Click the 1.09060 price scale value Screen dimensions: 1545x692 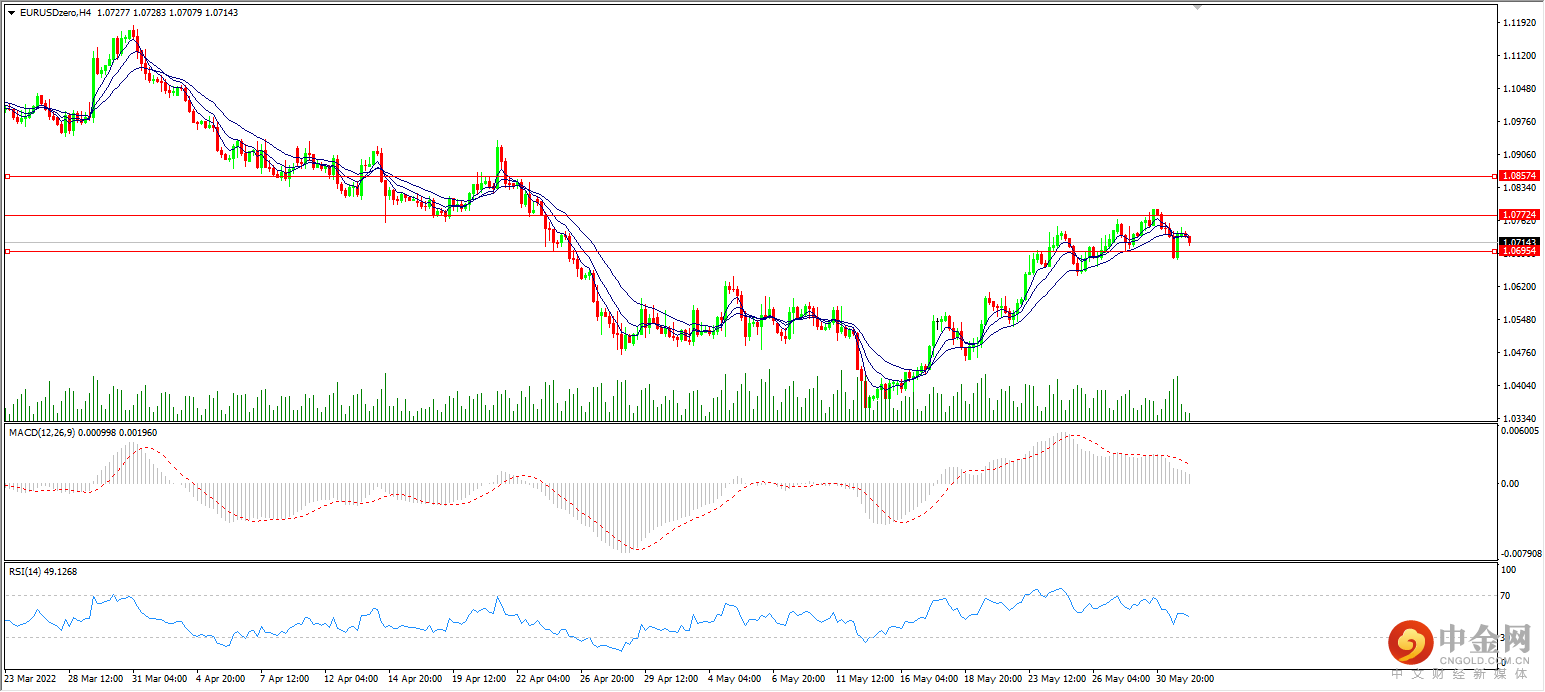1520,155
